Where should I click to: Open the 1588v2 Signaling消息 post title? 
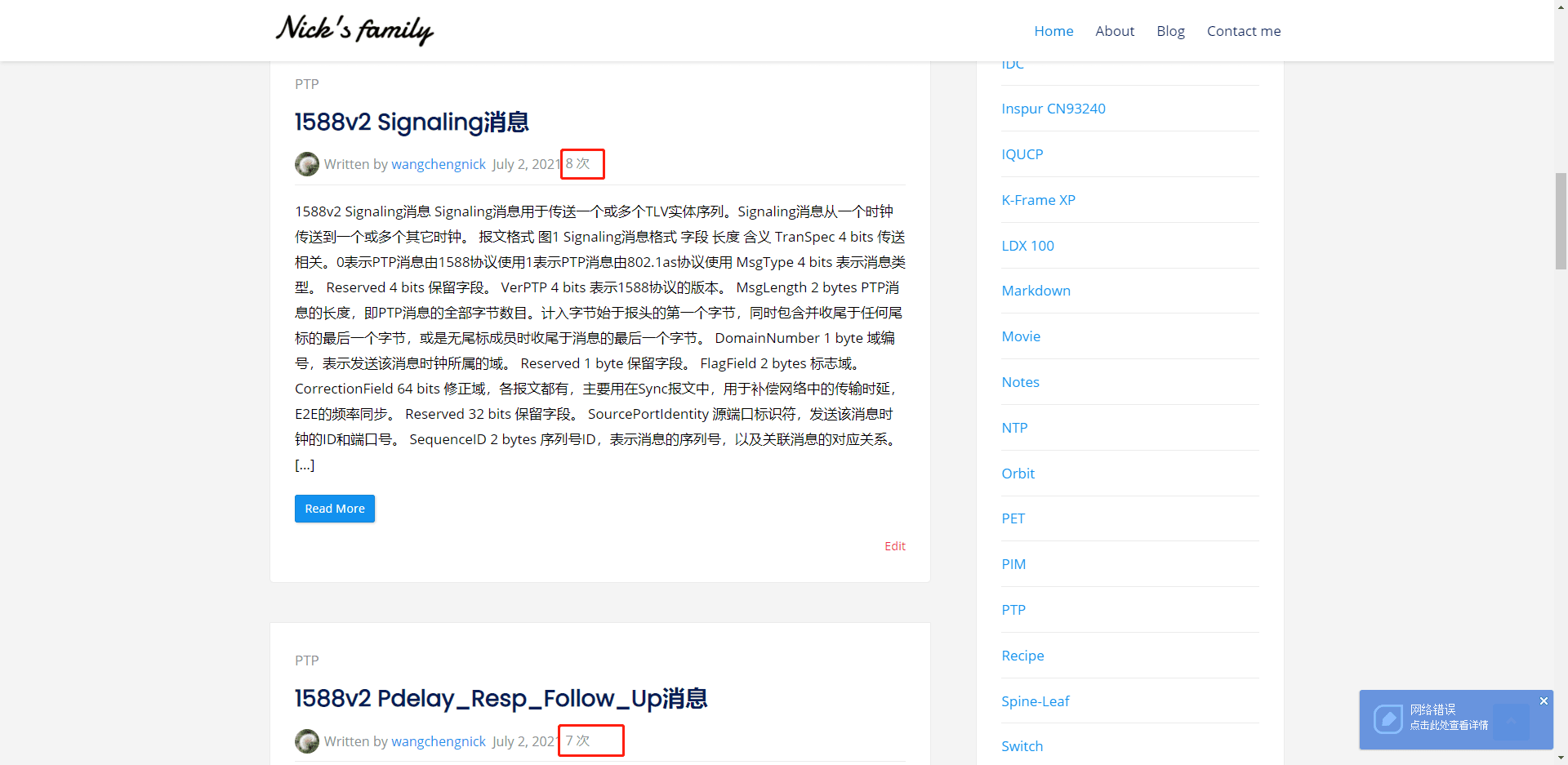[x=412, y=122]
